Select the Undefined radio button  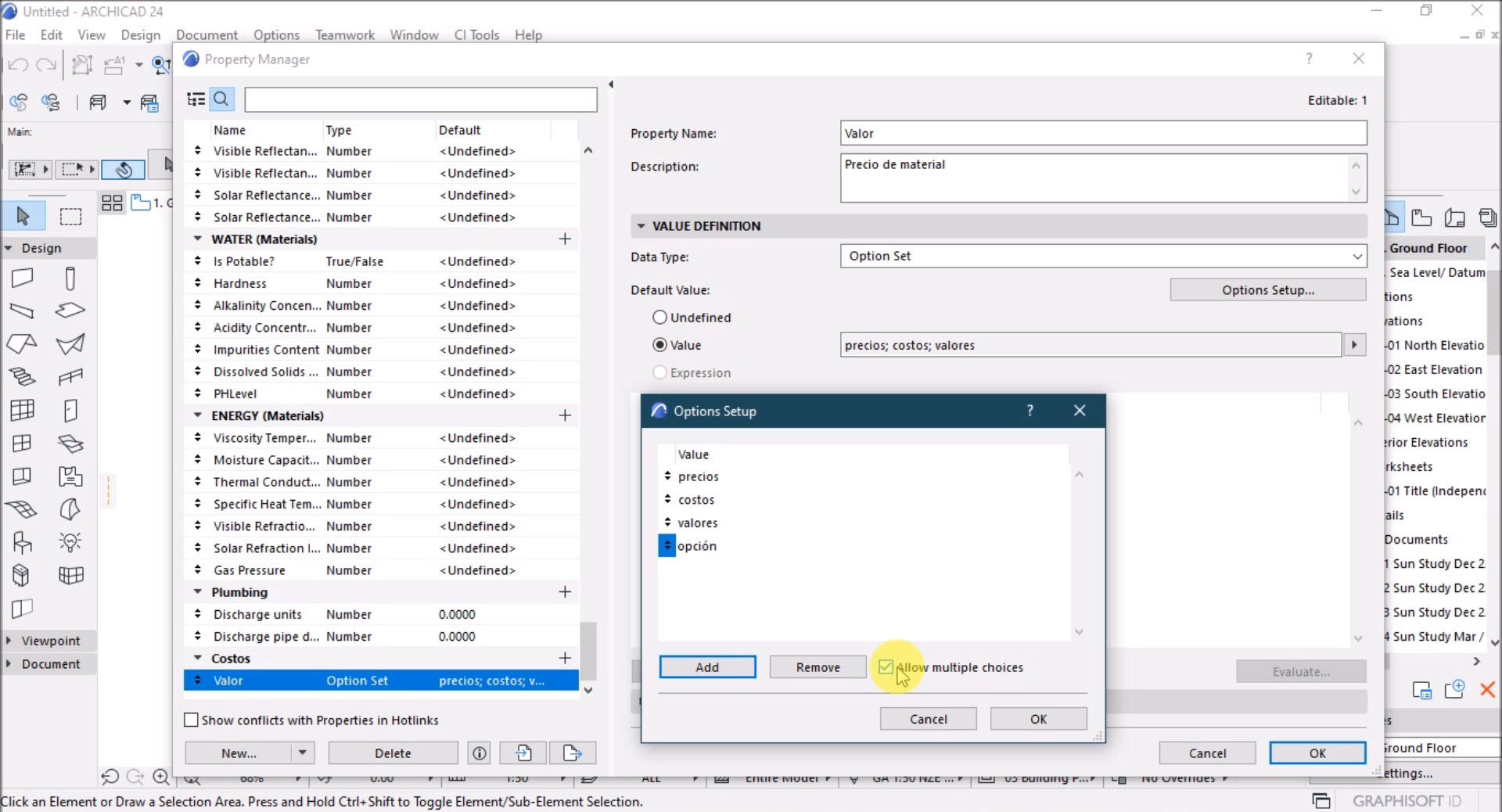pyautogui.click(x=660, y=318)
